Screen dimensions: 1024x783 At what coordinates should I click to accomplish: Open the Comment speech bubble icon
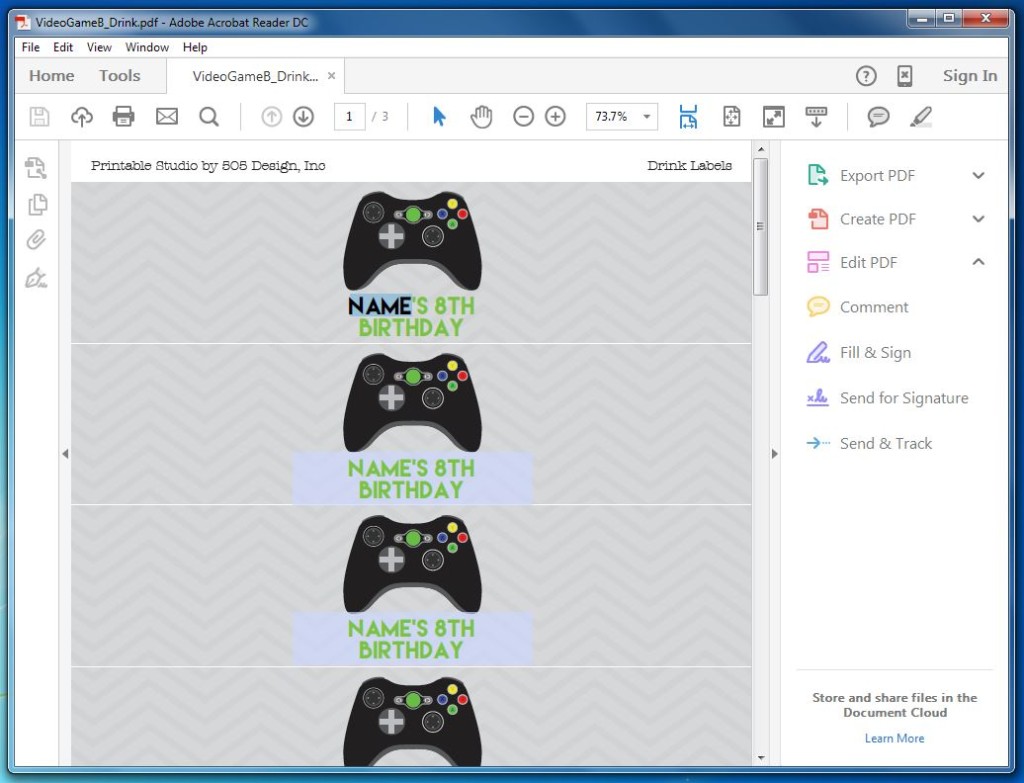[877, 116]
